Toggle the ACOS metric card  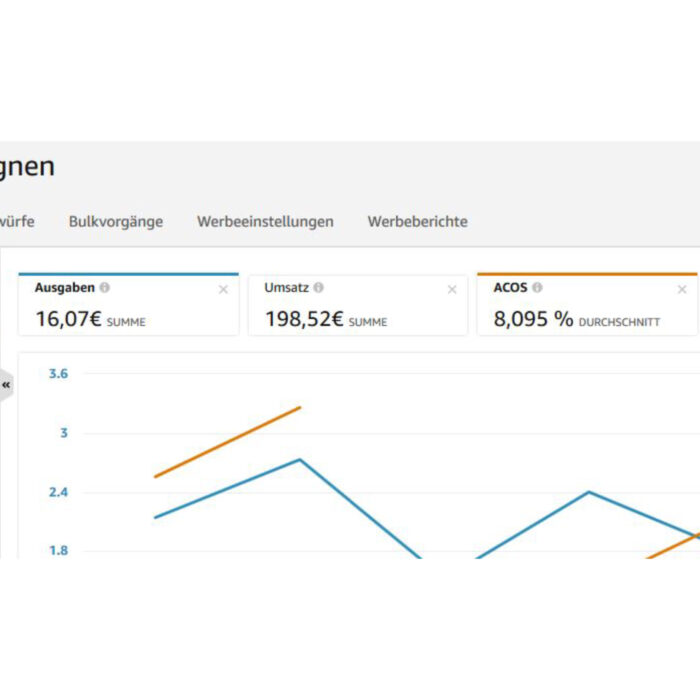(587, 304)
